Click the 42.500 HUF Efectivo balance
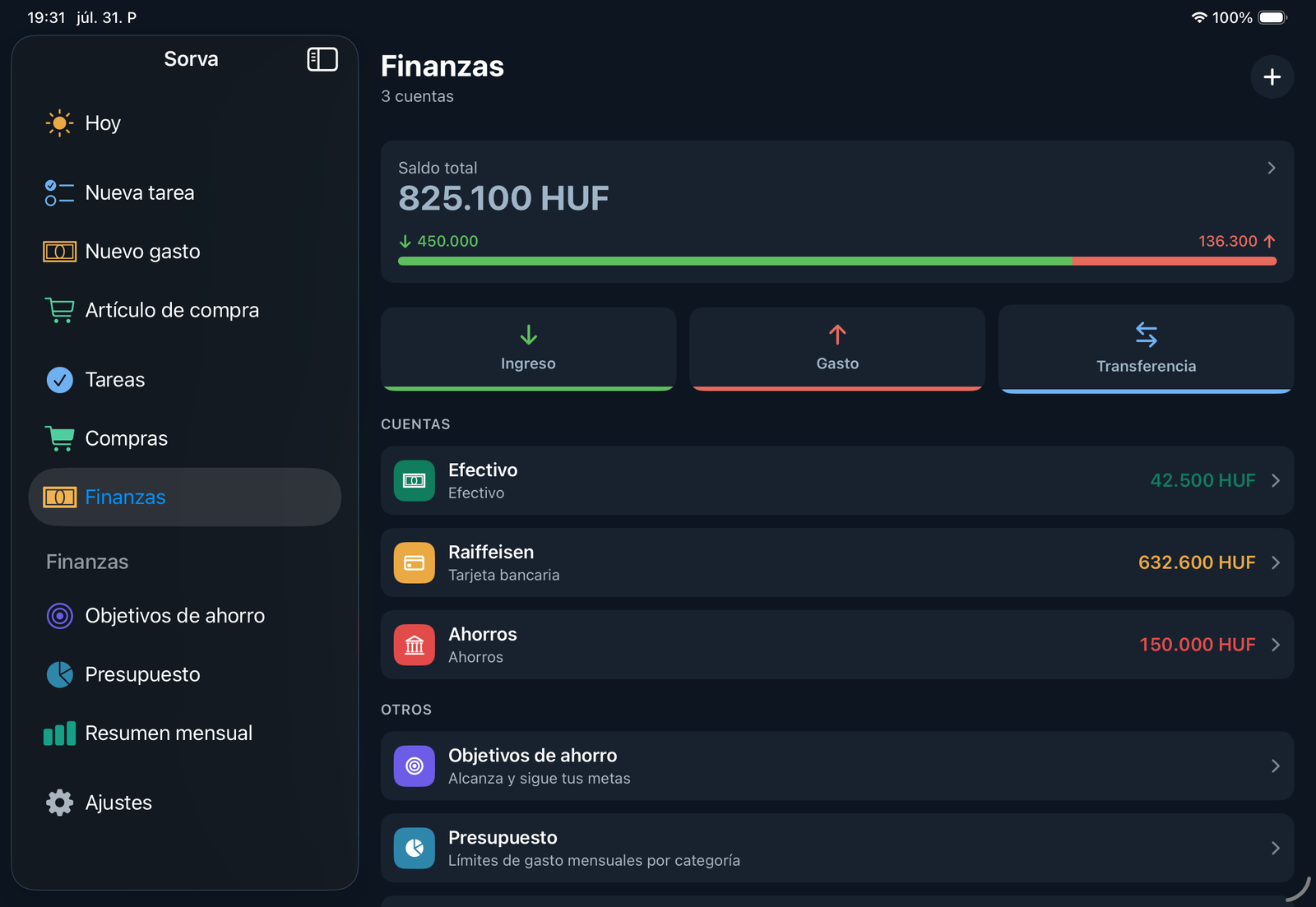The image size is (1316, 907). (1202, 481)
